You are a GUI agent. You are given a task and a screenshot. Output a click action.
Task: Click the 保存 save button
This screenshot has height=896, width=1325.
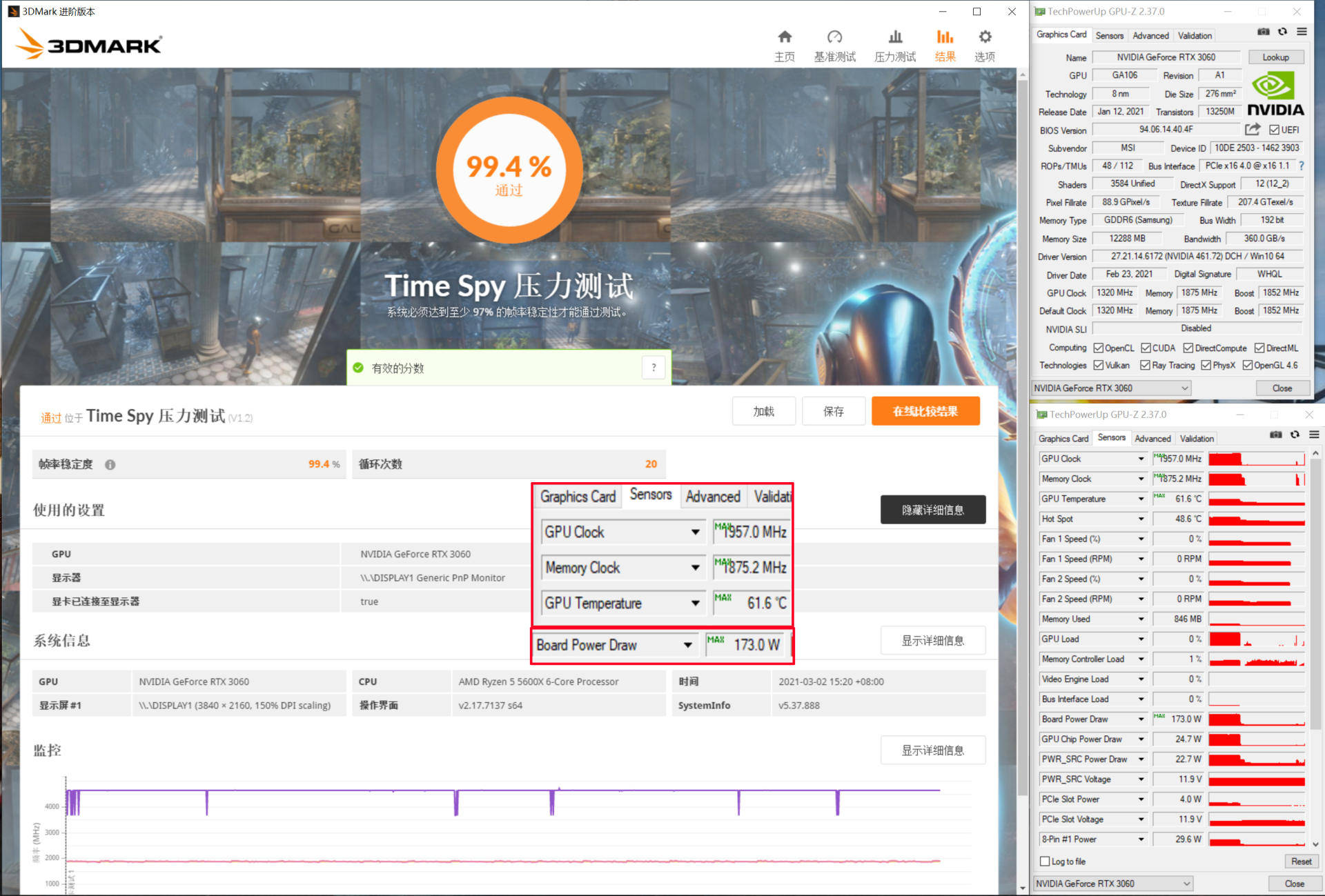pyautogui.click(x=834, y=411)
